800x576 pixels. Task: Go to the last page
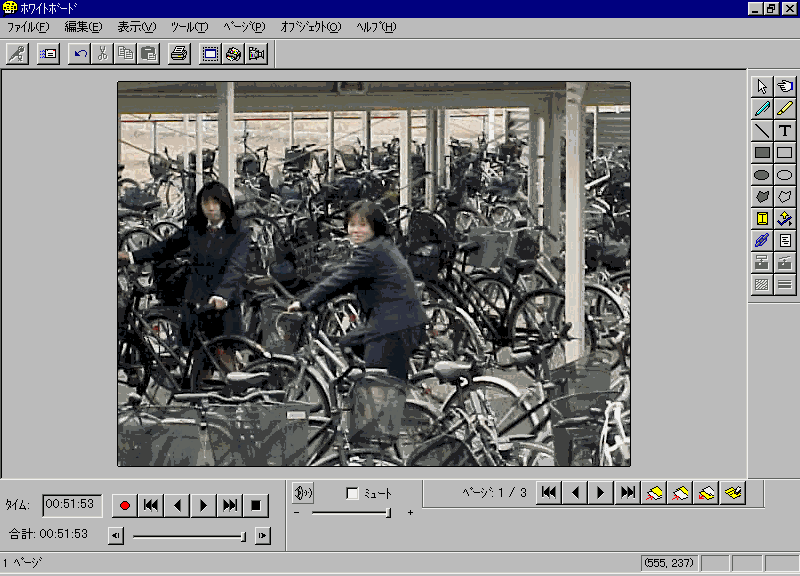(628, 492)
